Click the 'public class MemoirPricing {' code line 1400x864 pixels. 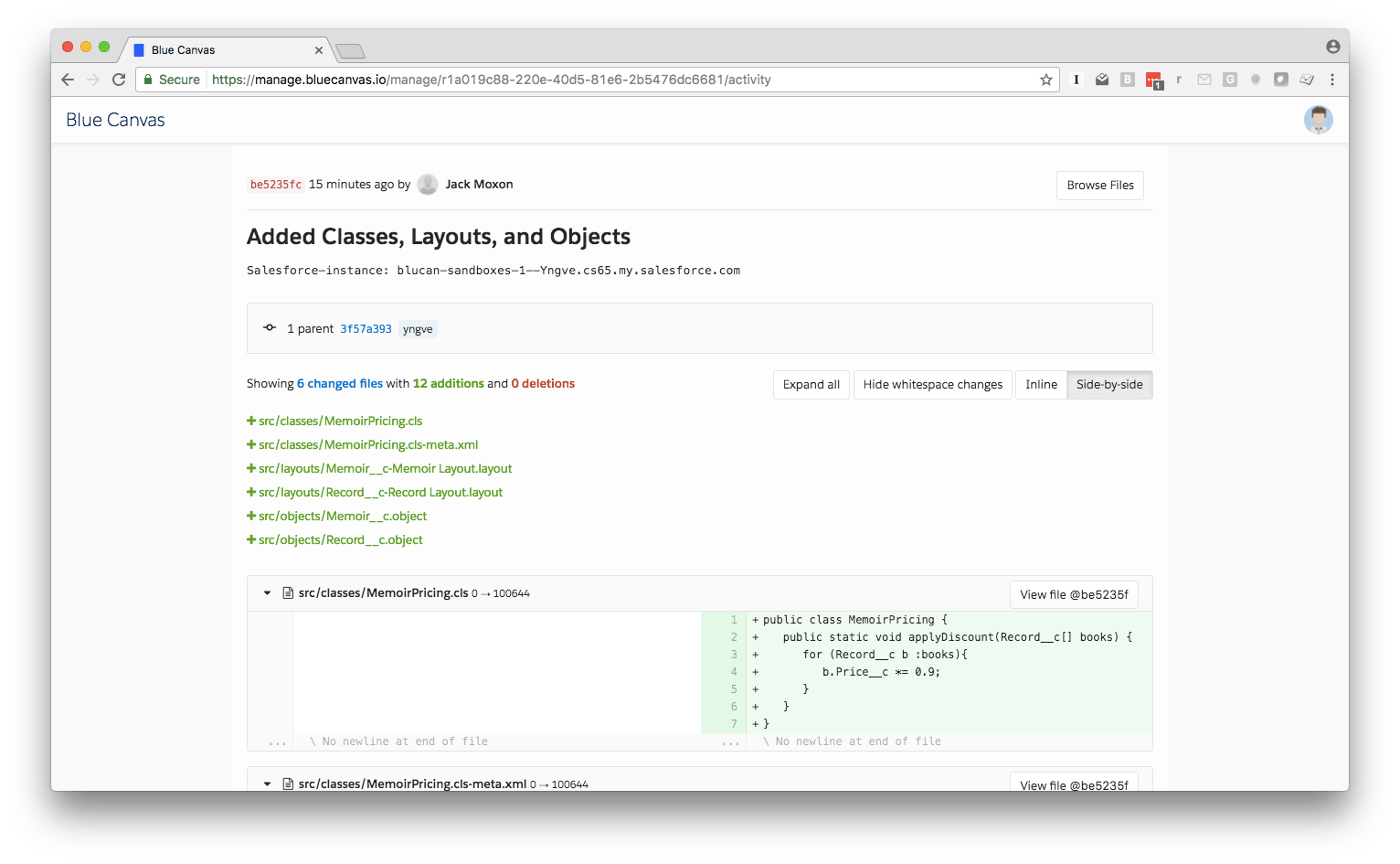[x=855, y=620]
